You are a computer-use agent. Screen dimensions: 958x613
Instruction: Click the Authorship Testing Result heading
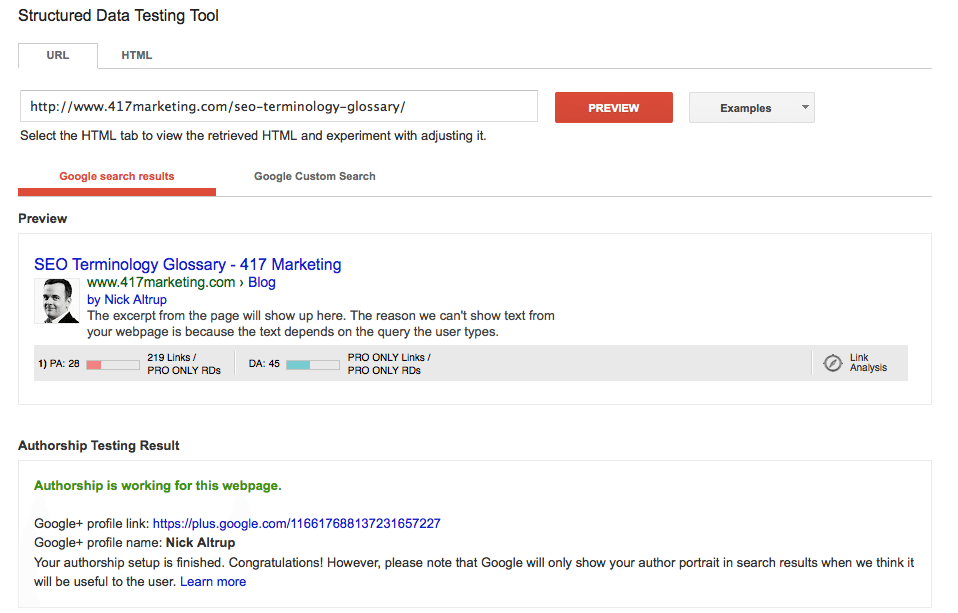click(x=98, y=446)
